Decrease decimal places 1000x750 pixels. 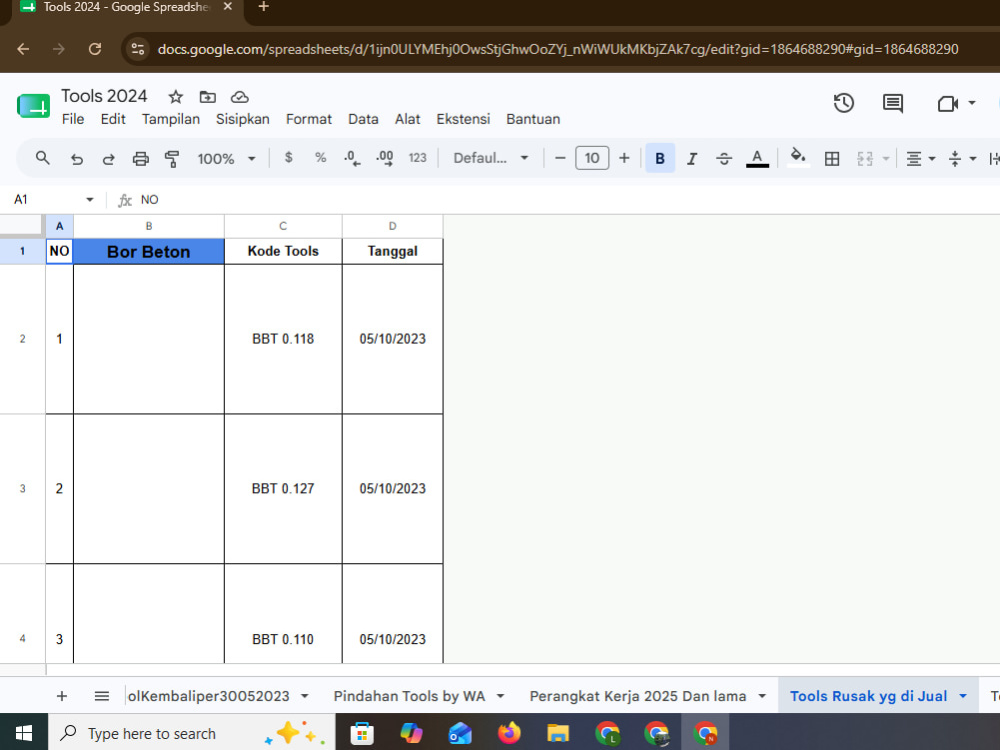coord(352,158)
